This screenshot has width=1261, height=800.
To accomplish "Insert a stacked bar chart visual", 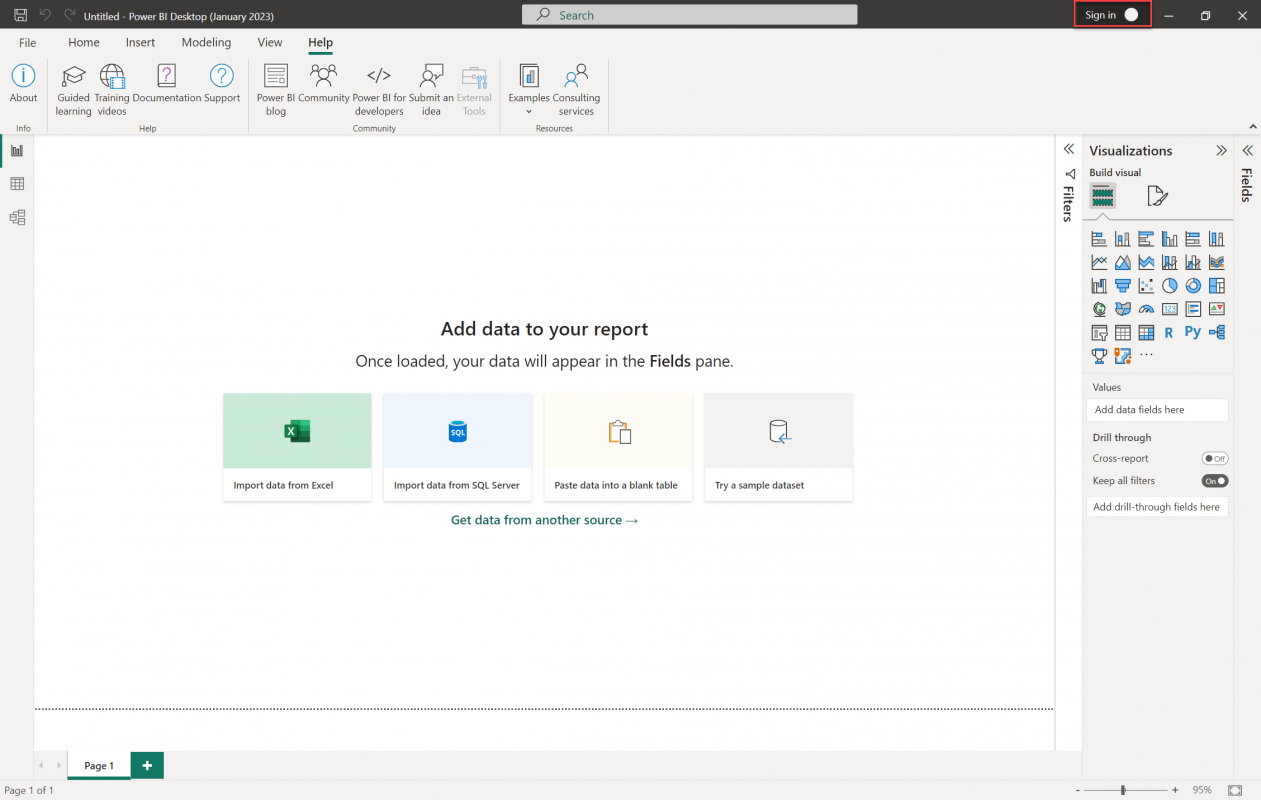I will [1099, 239].
